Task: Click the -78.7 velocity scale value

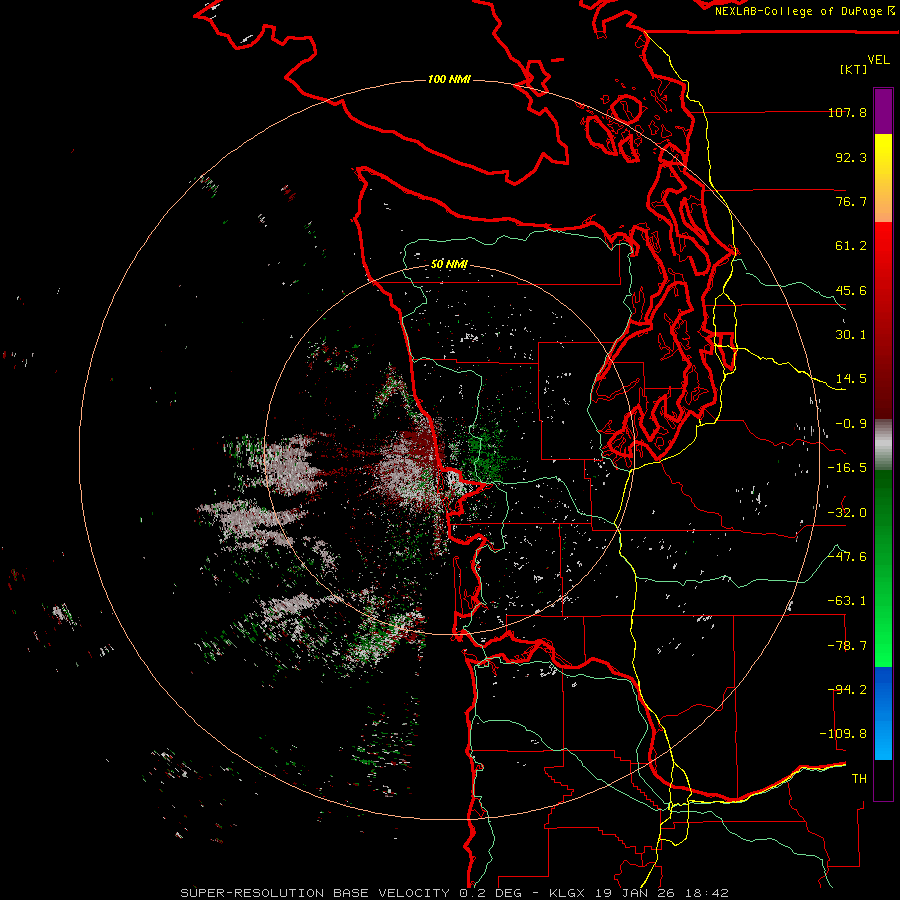Action: (847, 646)
